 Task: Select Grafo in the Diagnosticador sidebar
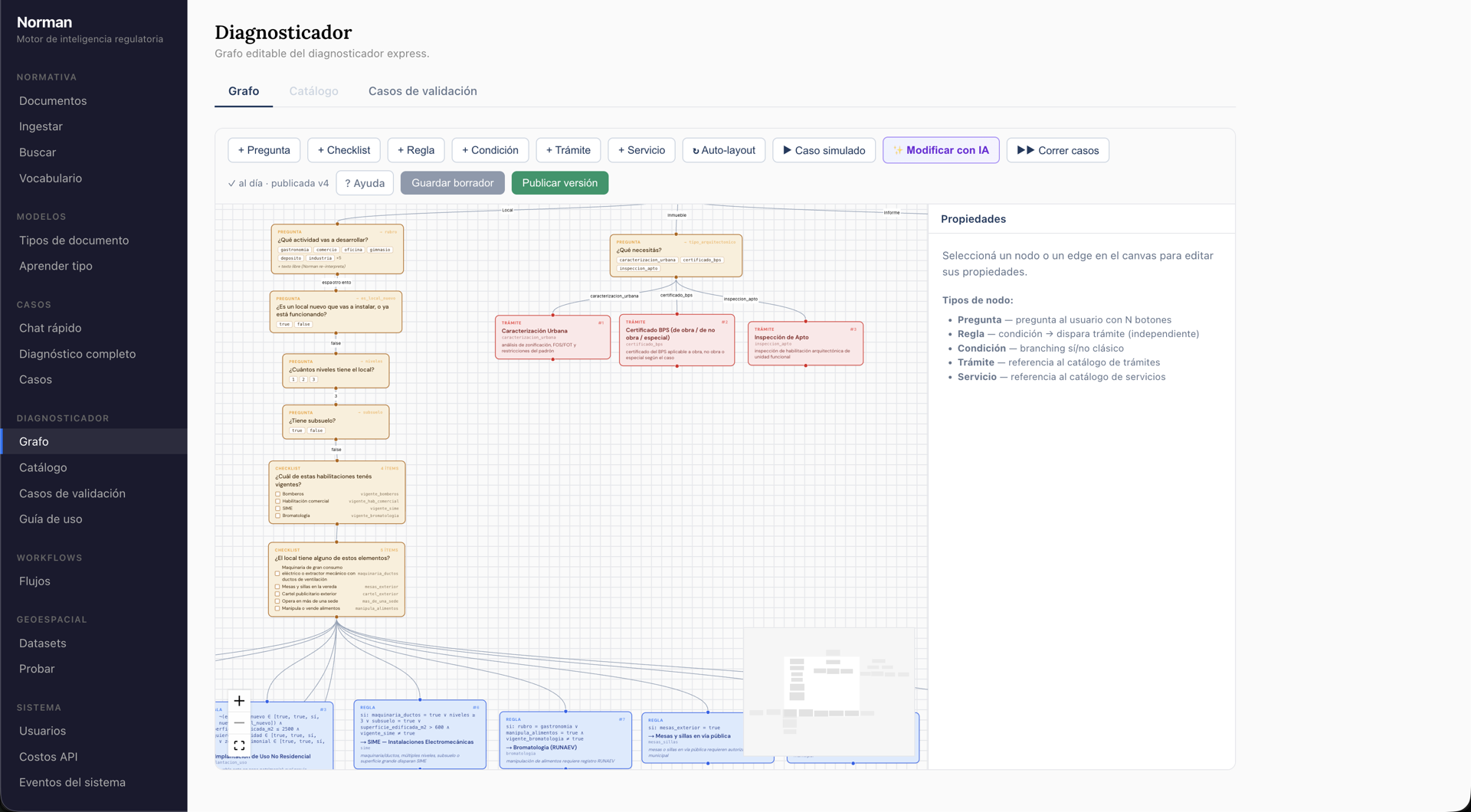(93, 442)
